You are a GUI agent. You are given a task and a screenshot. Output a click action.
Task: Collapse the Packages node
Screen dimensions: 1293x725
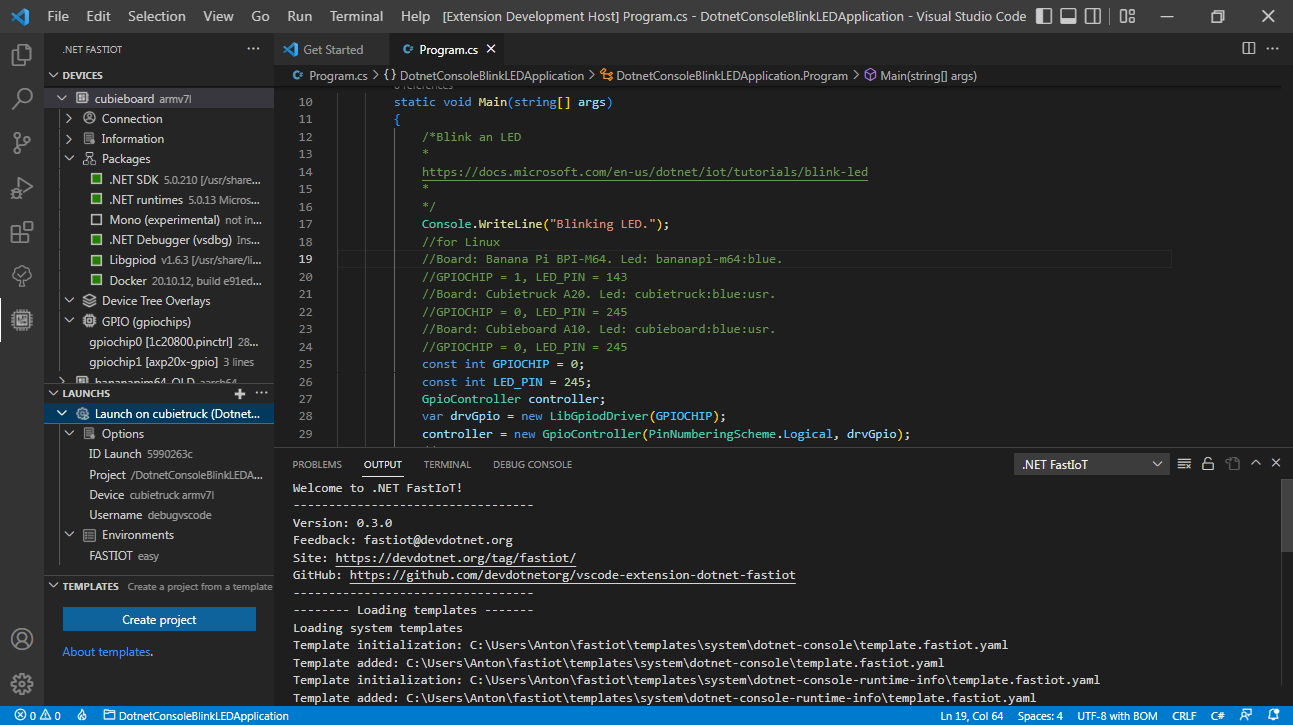[69, 158]
